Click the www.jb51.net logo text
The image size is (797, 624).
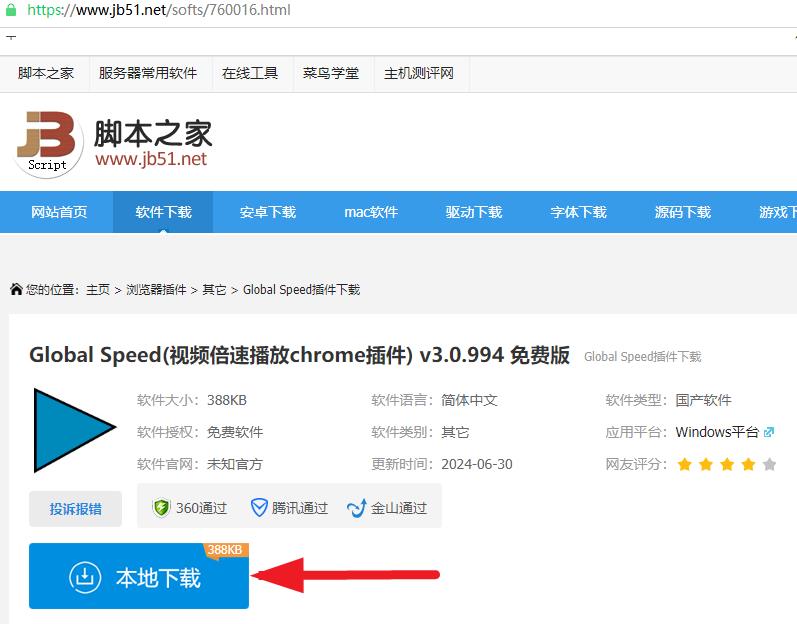coord(151,159)
